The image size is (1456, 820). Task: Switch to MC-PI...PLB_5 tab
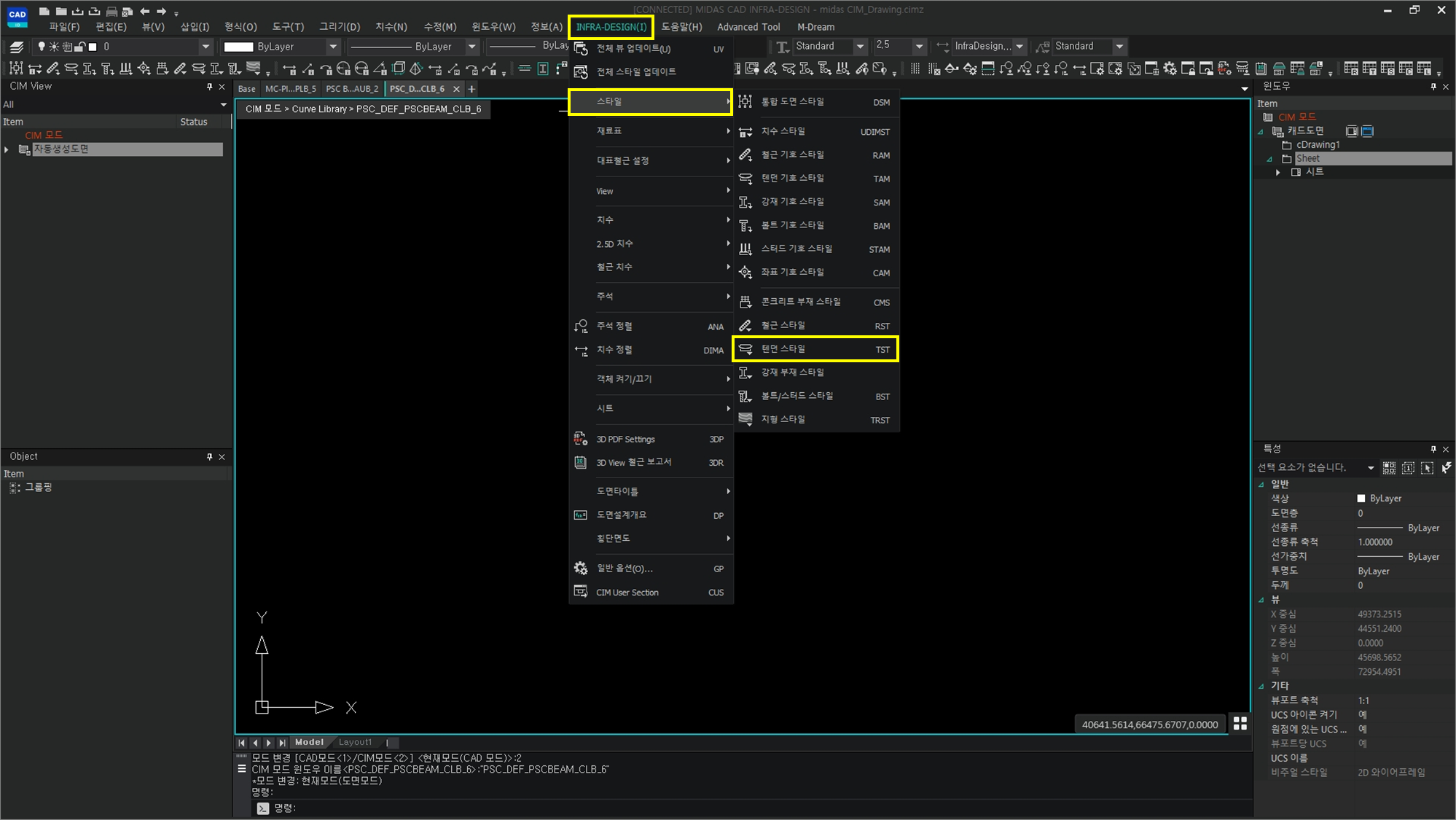point(290,89)
